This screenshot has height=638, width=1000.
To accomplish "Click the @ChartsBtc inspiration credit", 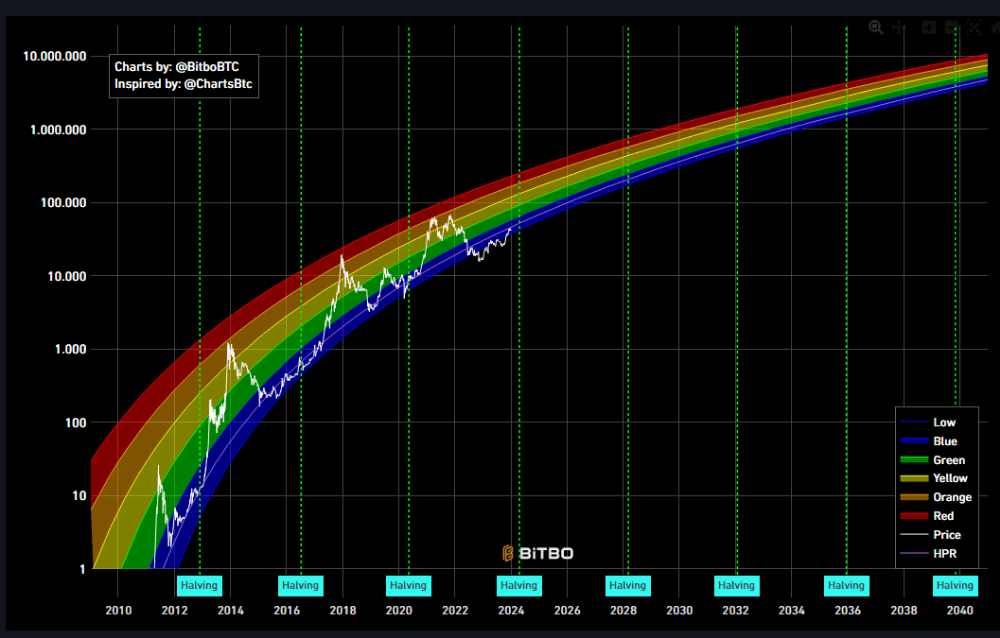I will tap(218, 85).
